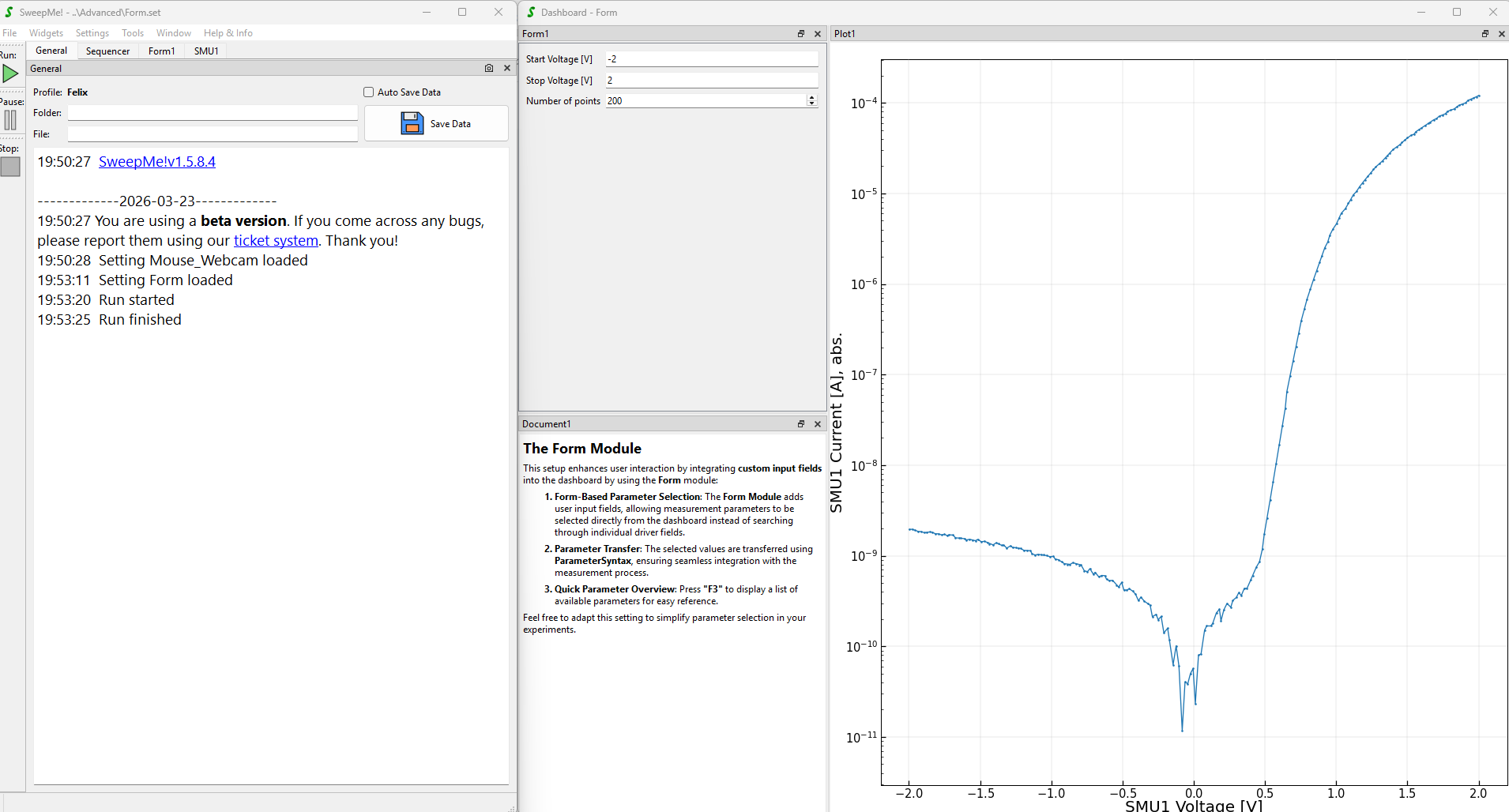Undock the Plot1 panel
This screenshot has height=812, width=1509.
[x=1485, y=34]
